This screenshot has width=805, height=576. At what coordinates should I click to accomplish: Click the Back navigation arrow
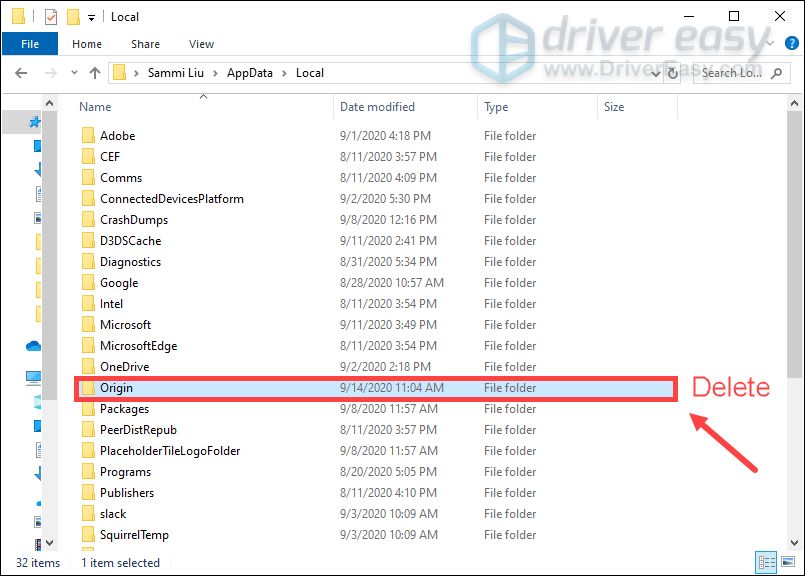point(20,73)
